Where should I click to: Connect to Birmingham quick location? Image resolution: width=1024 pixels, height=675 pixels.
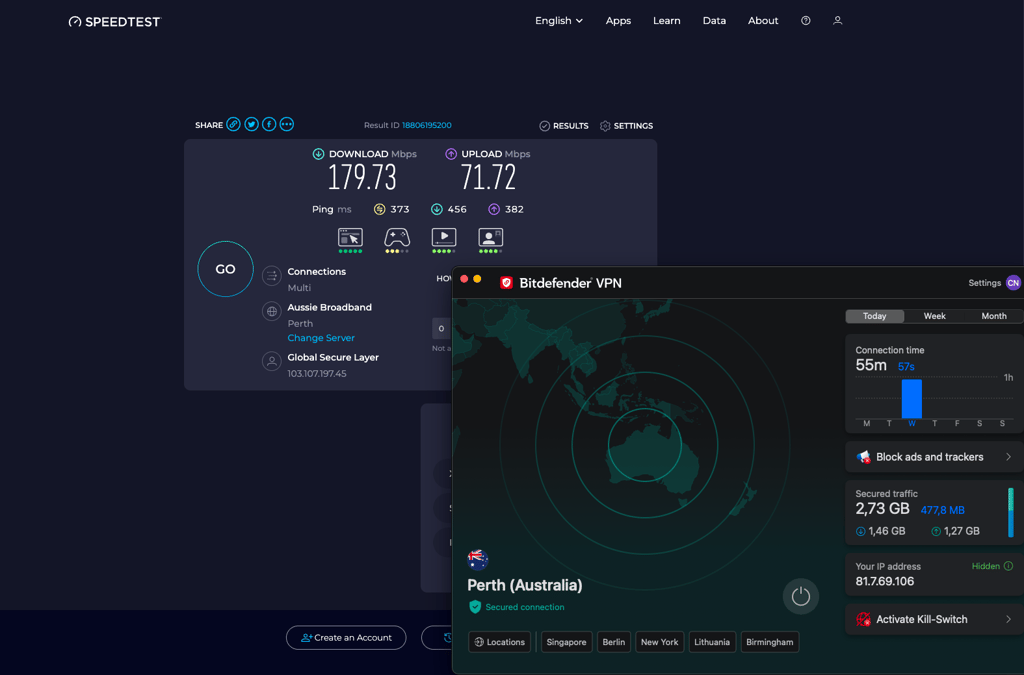(x=770, y=642)
